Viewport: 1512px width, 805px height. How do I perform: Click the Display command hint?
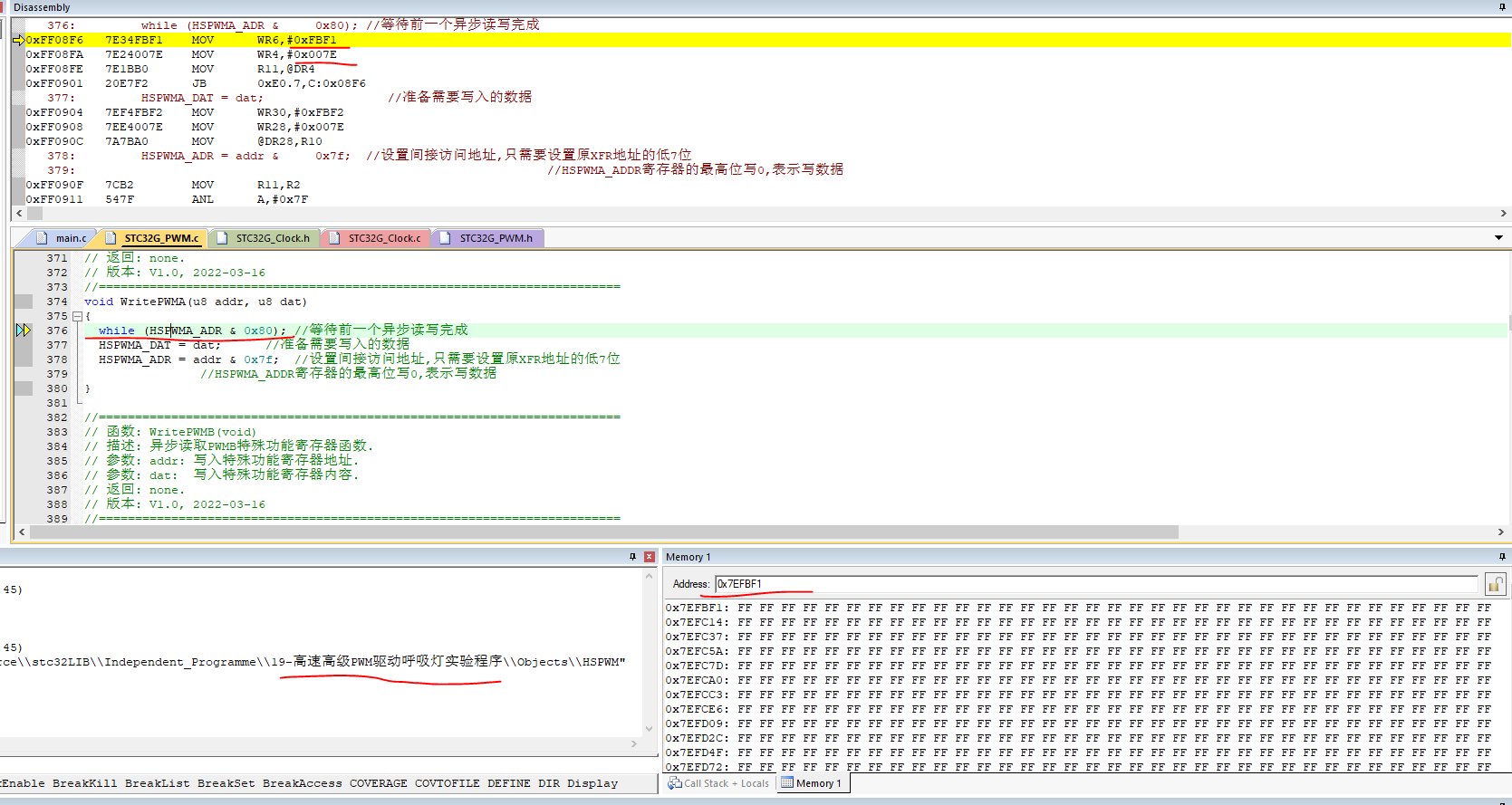point(592,783)
